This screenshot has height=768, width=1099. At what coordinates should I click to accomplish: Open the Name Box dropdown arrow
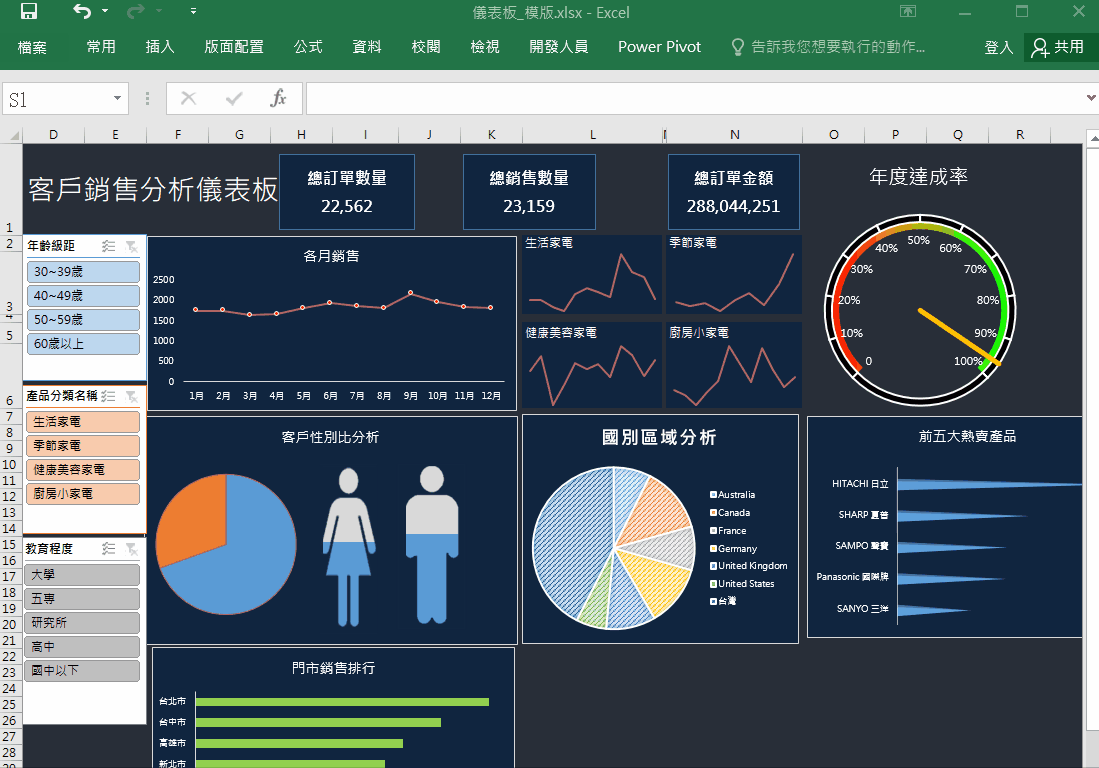pyautogui.click(x=117, y=99)
